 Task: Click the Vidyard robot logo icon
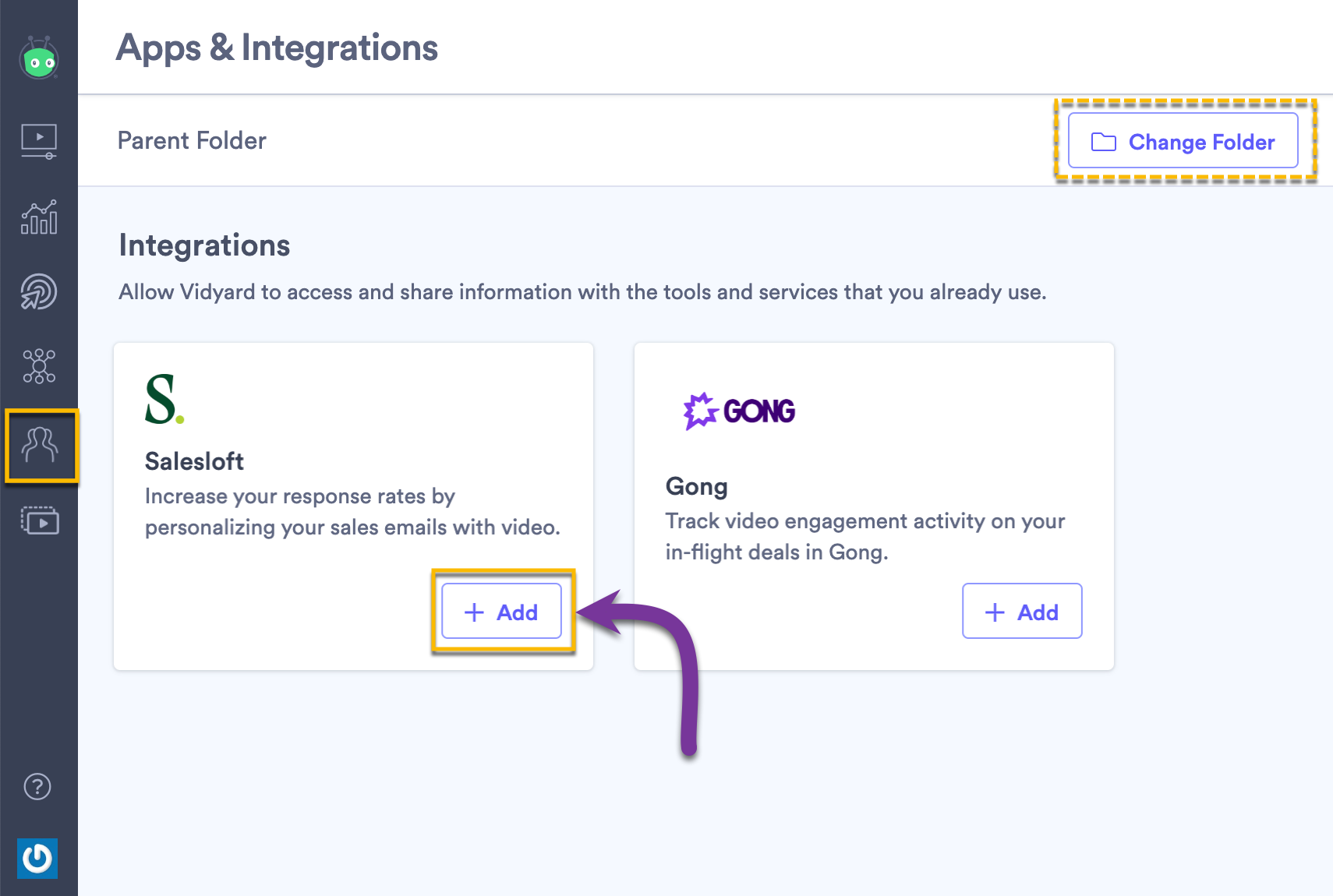click(39, 58)
